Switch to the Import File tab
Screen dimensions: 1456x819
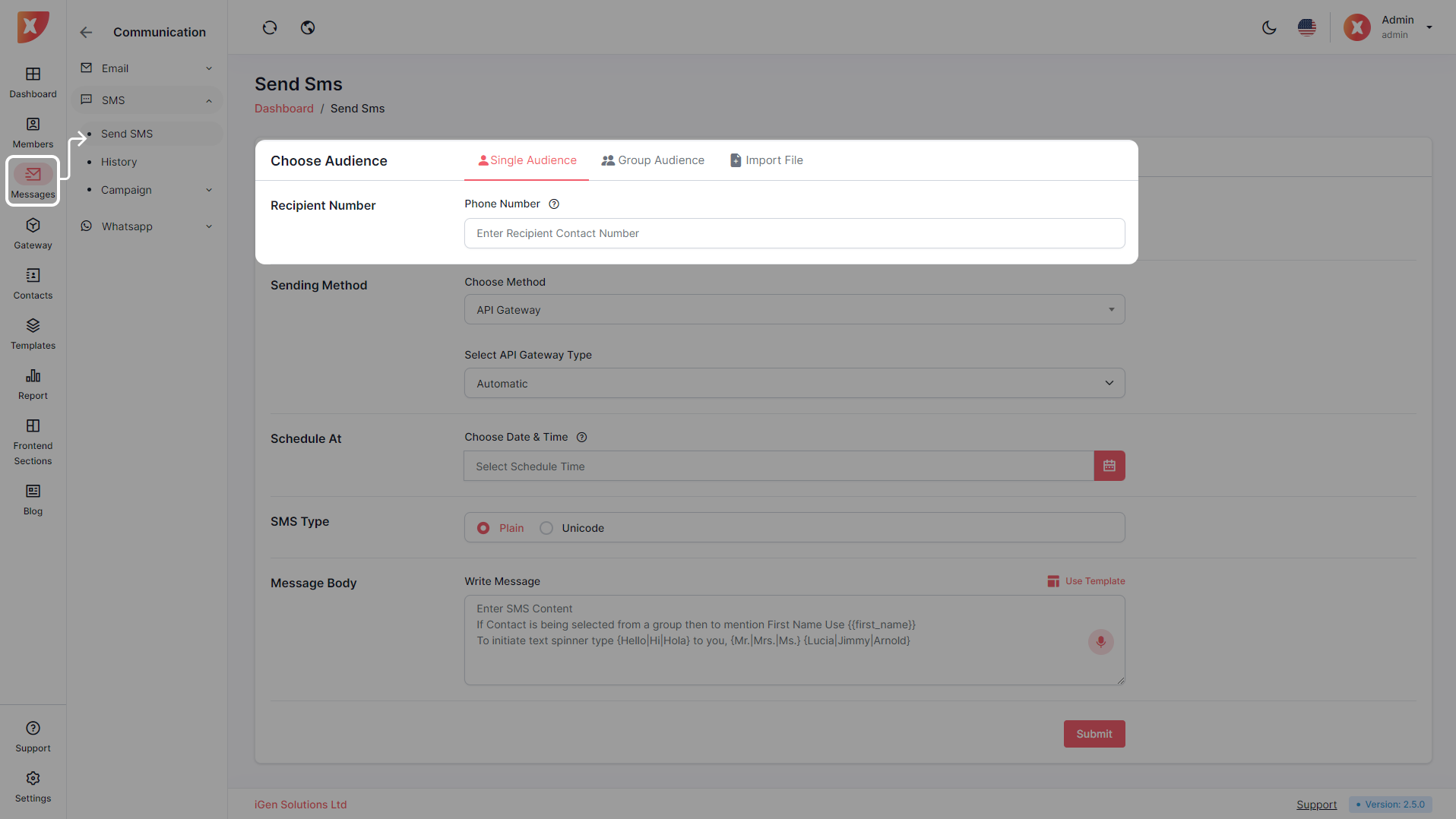coord(766,160)
